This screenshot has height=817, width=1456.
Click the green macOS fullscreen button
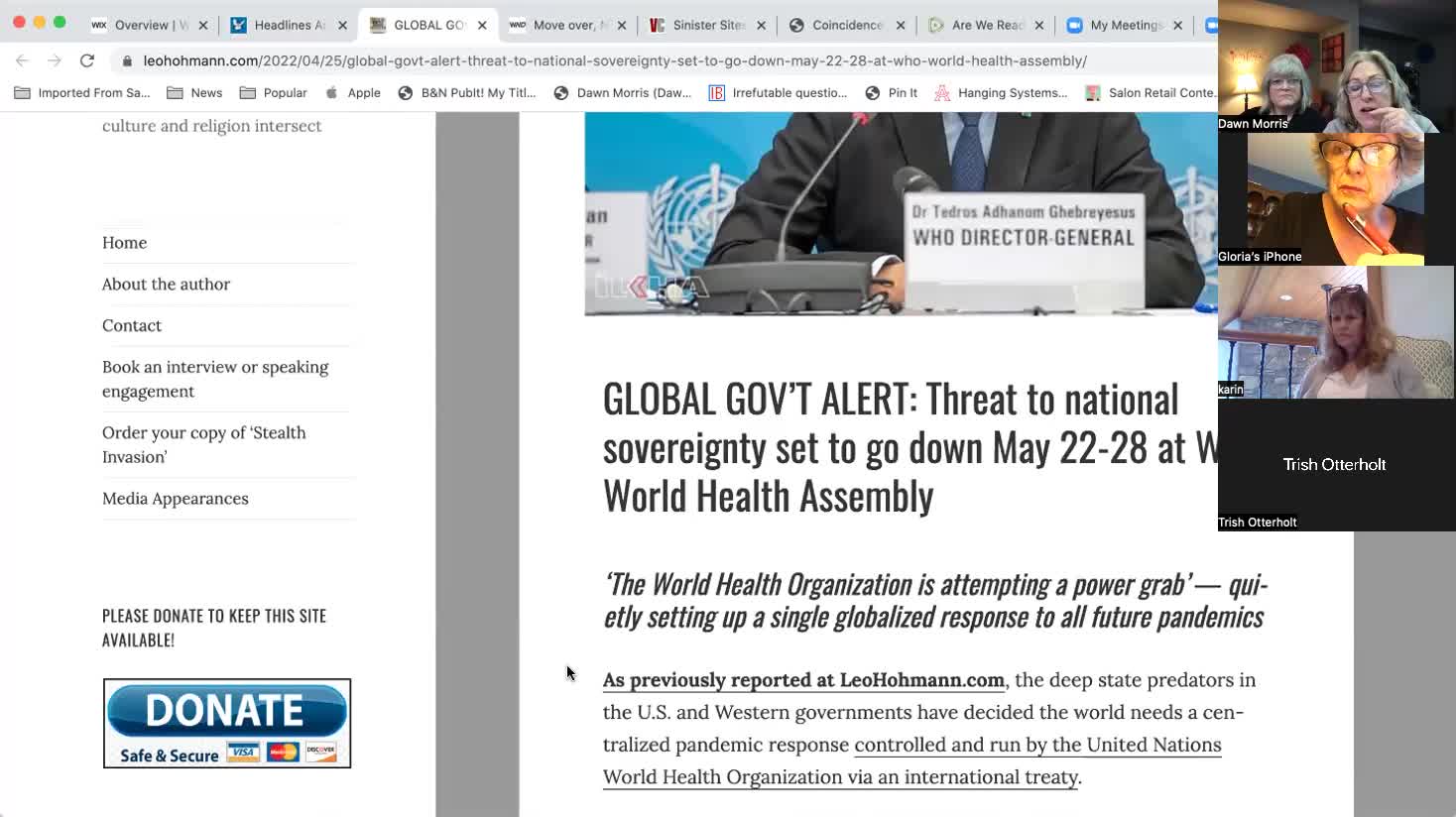click(60, 22)
